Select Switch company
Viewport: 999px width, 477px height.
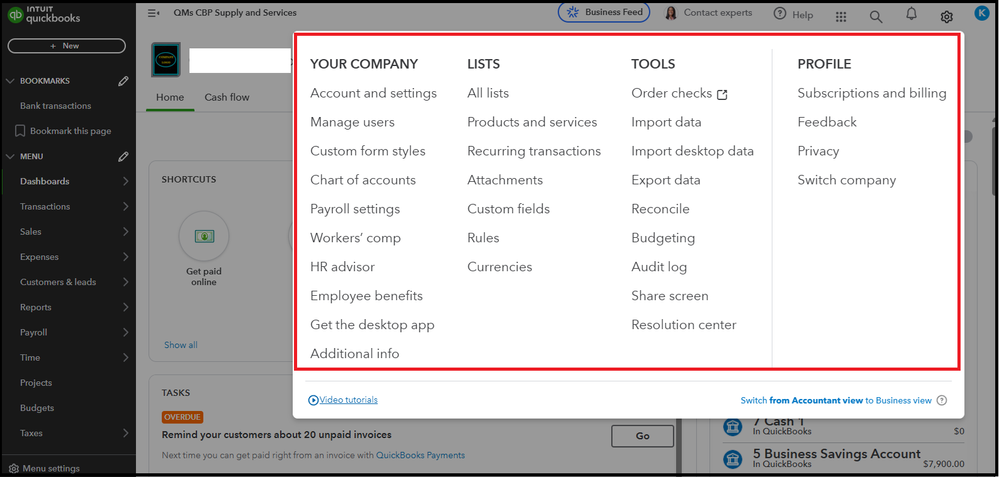(x=847, y=180)
